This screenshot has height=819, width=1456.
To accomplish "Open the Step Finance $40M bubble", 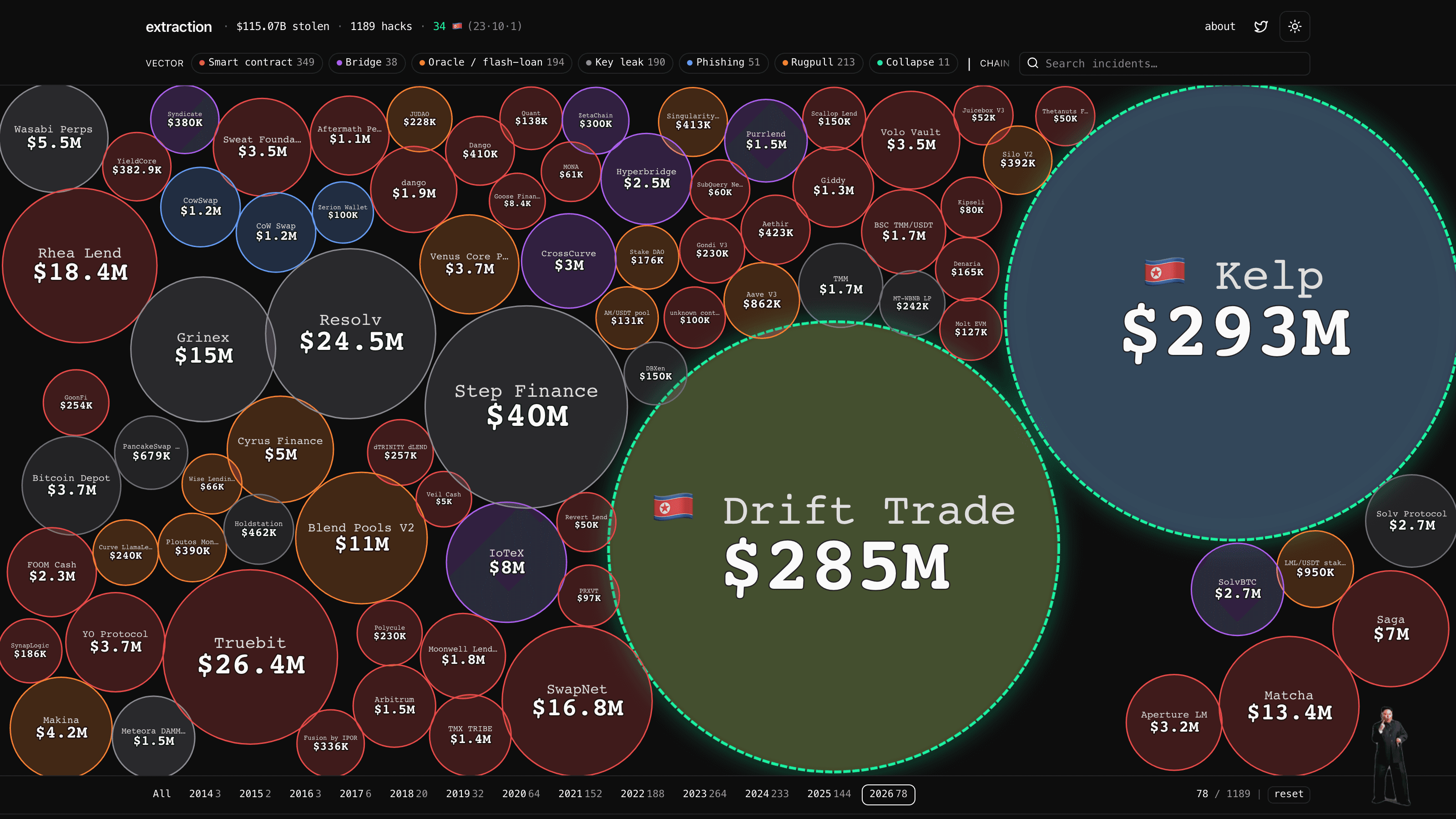I will click(x=526, y=406).
